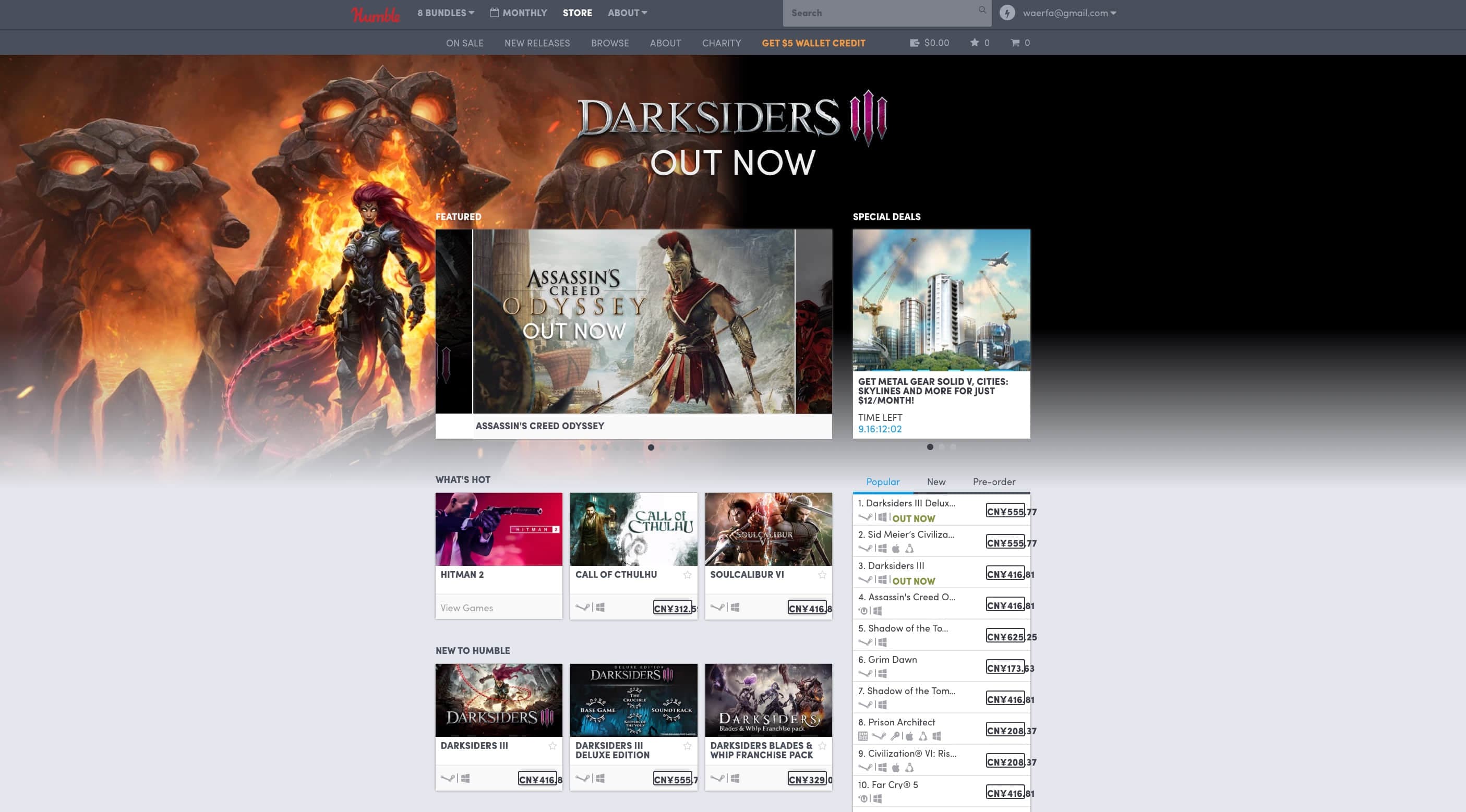
Task: Open the Browse menu item
Action: click(x=609, y=43)
